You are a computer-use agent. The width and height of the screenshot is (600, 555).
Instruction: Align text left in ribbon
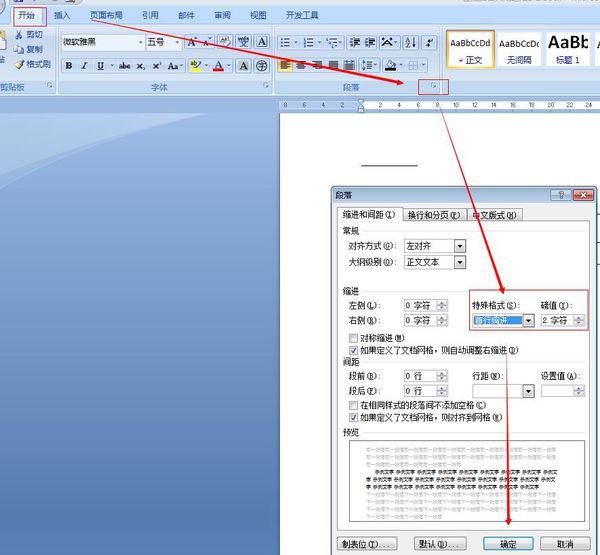pos(285,65)
